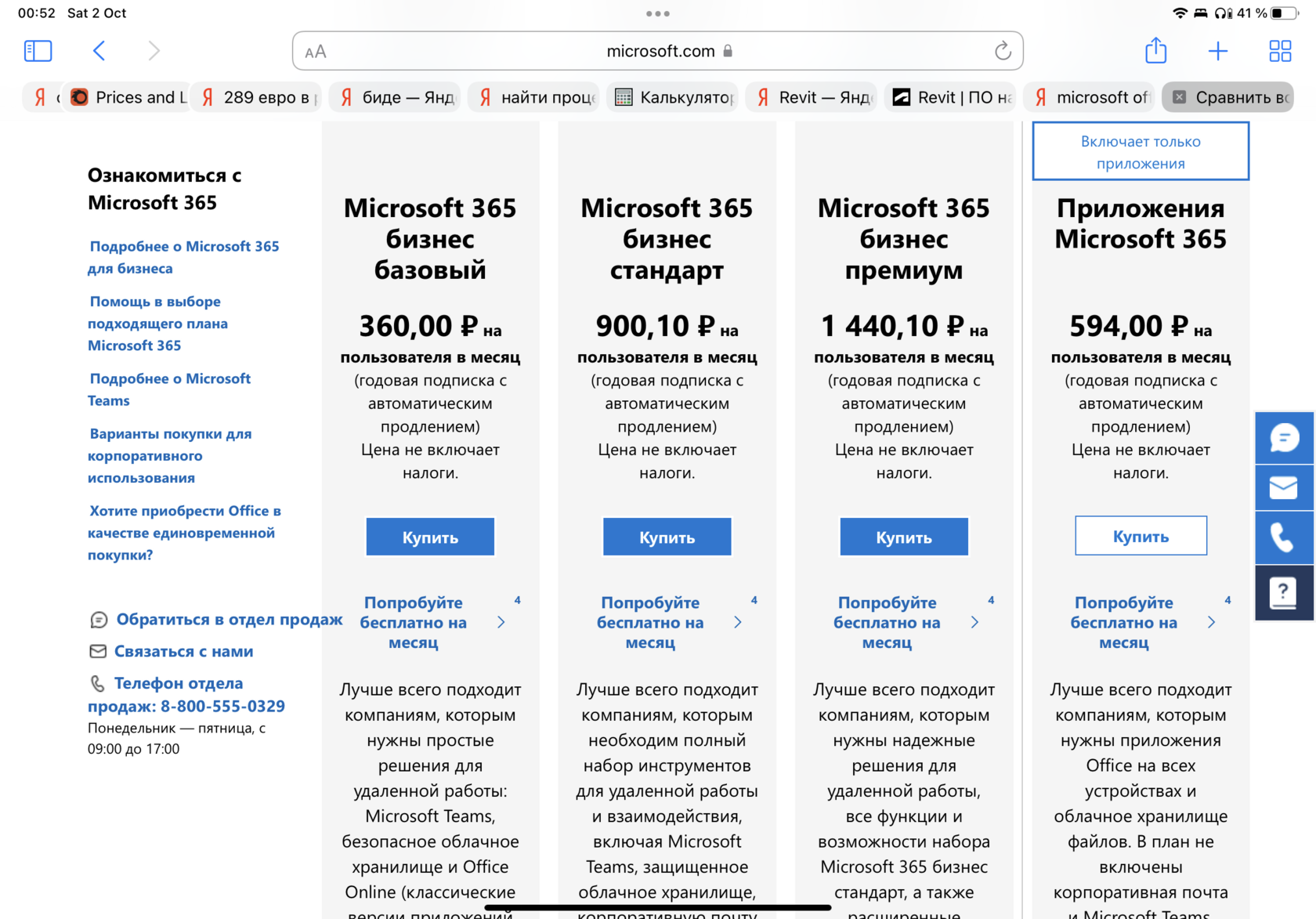Open Подробнее о Microsoft Teams link
1316x919 pixels.
[x=169, y=389]
